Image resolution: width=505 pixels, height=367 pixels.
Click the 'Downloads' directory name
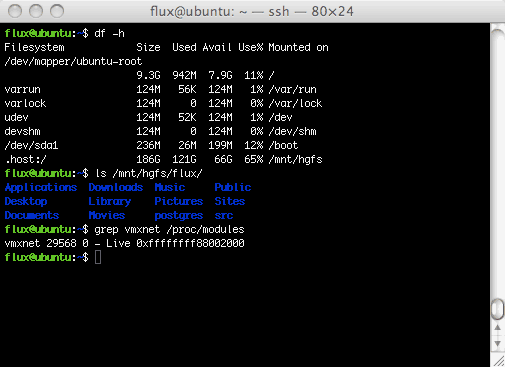pos(116,187)
